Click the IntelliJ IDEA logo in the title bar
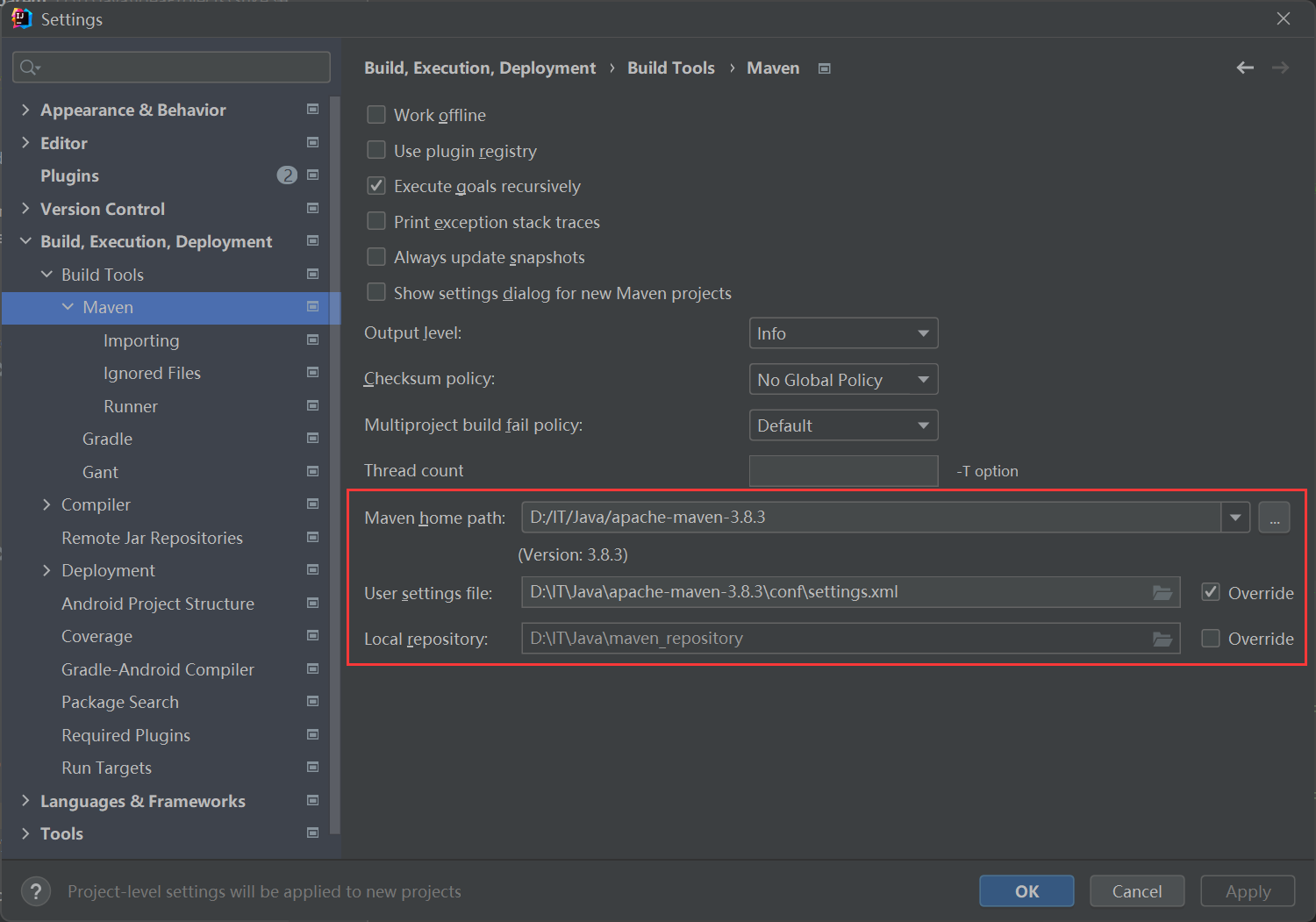Viewport: 1316px width, 922px height. click(x=22, y=18)
